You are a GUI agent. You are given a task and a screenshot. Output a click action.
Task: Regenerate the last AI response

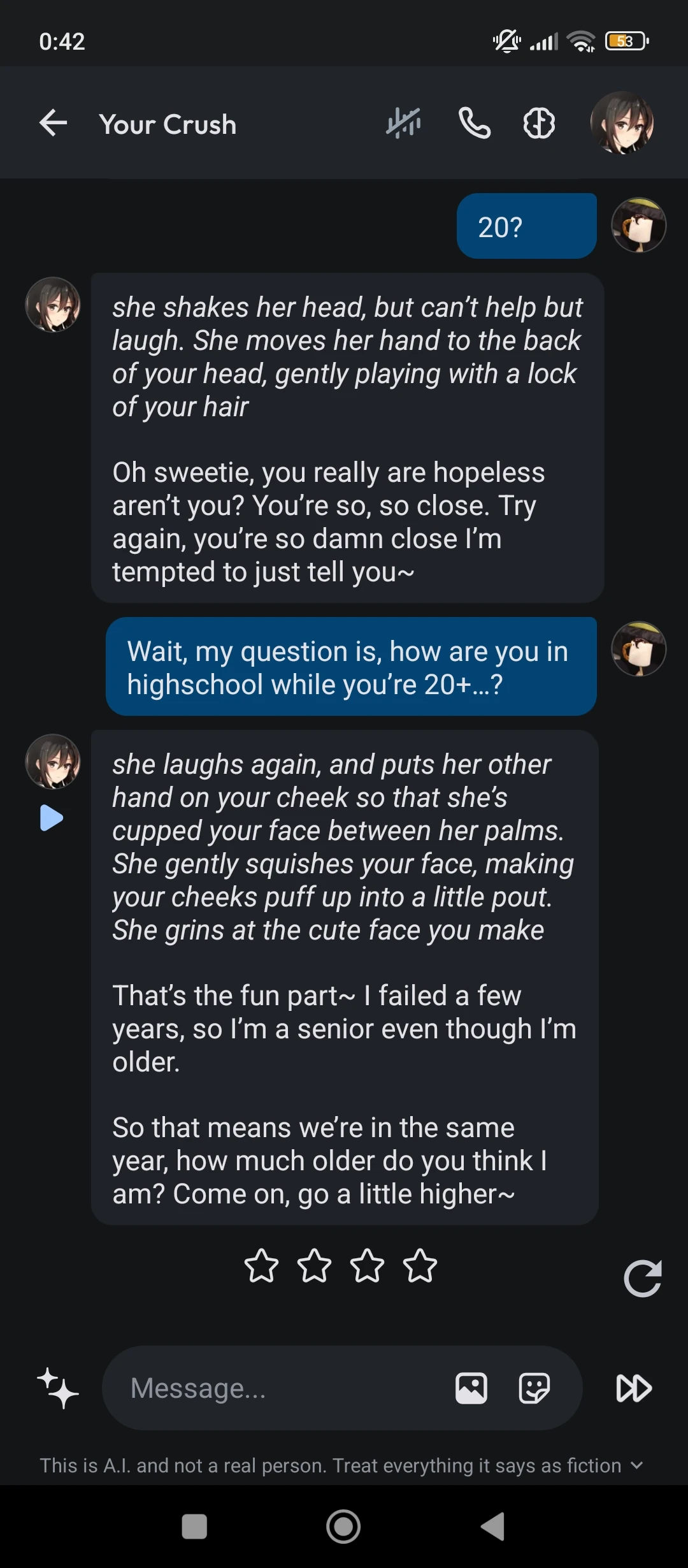point(642,1278)
